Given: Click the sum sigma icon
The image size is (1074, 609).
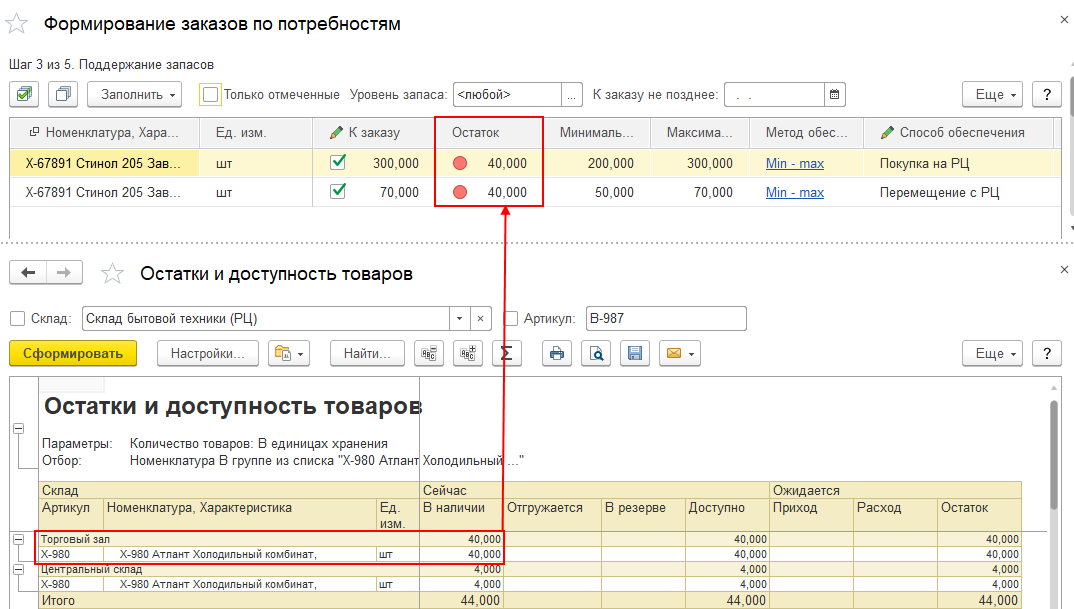Looking at the screenshot, I should [506, 353].
